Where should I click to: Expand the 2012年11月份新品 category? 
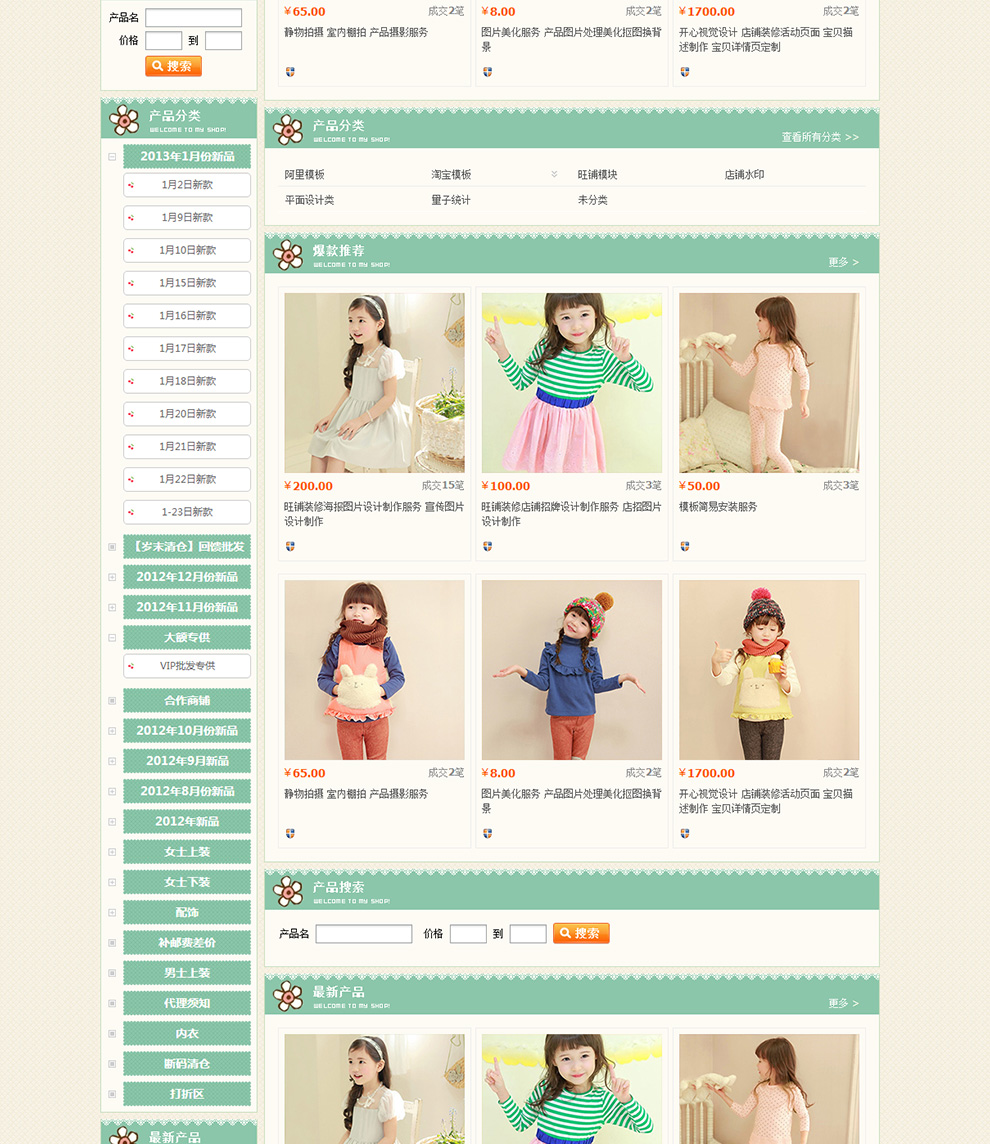pos(112,608)
